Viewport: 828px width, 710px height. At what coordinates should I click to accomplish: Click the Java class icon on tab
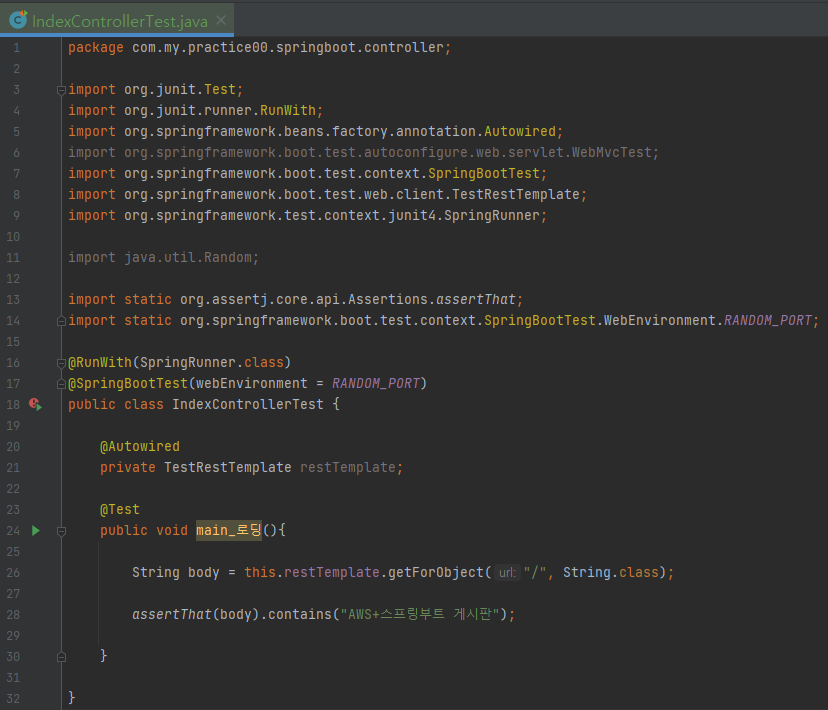click(18, 20)
